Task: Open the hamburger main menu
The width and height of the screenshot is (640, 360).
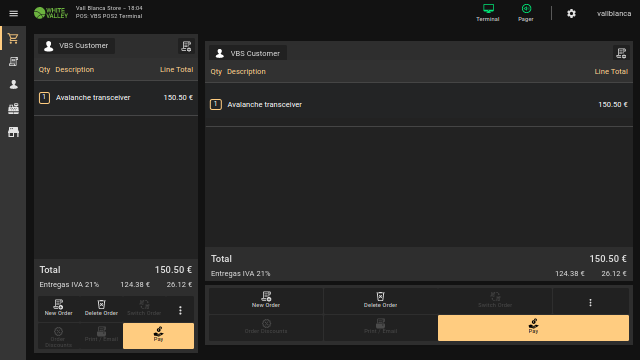Action: 13,13
